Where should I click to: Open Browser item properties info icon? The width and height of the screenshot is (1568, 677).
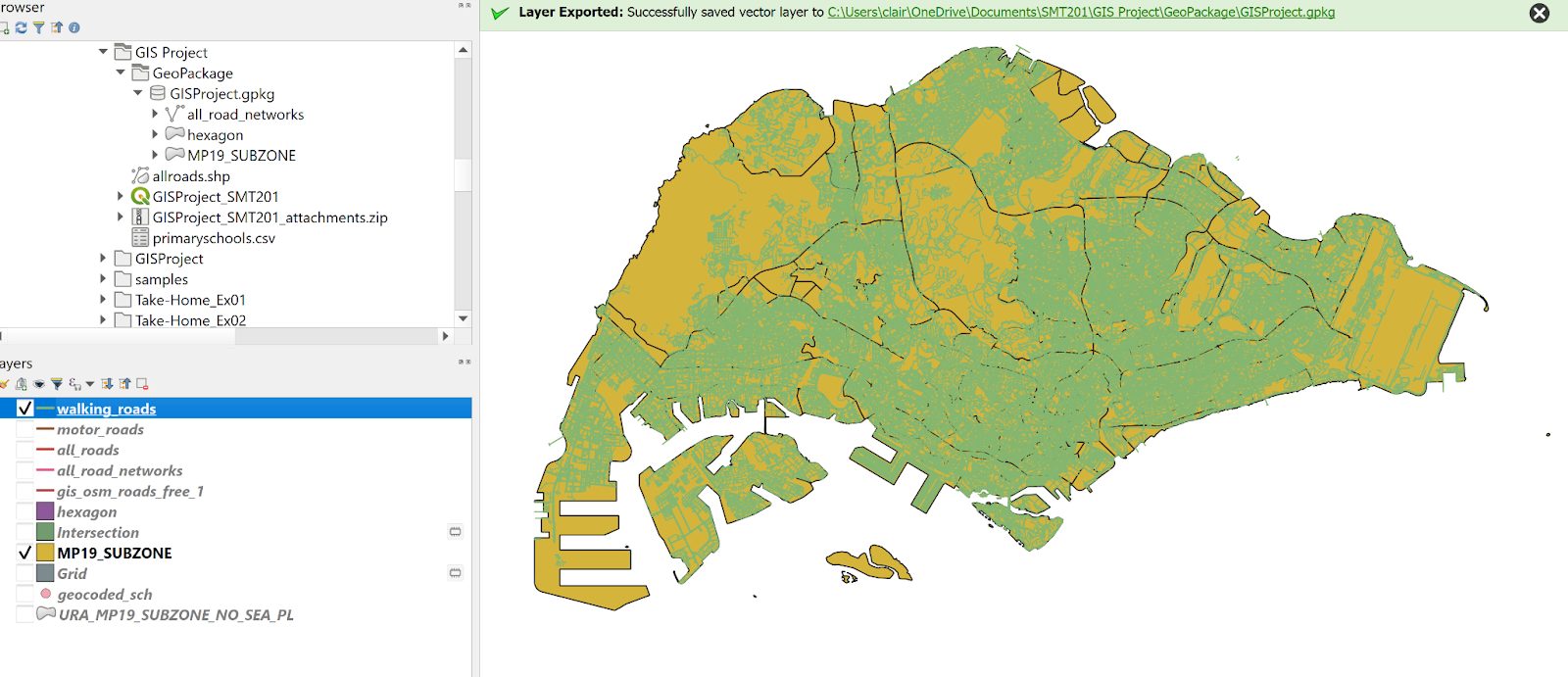(x=73, y=27)
